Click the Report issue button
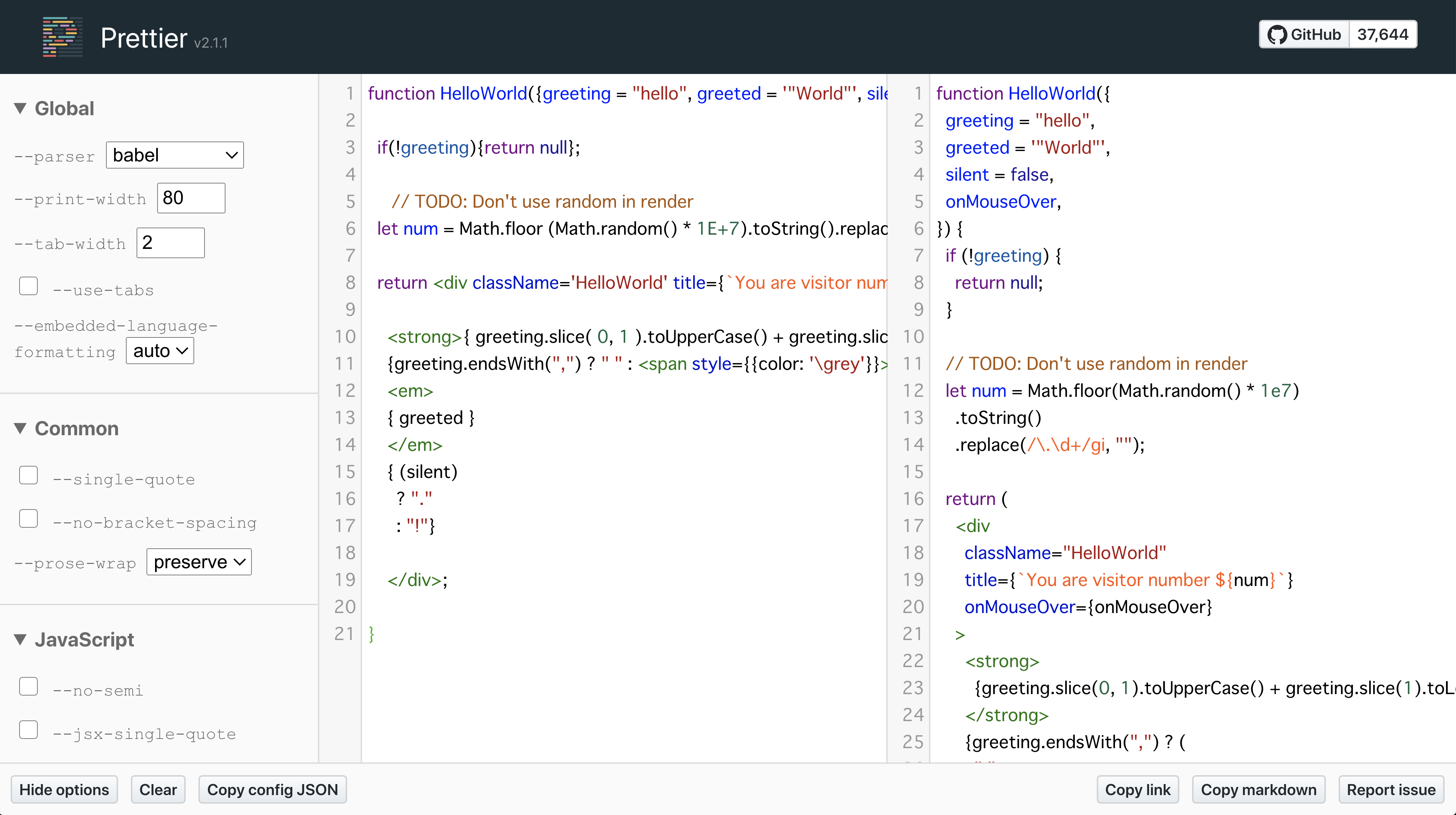This screenshot has width=1456, height=815. (1391, 789)
